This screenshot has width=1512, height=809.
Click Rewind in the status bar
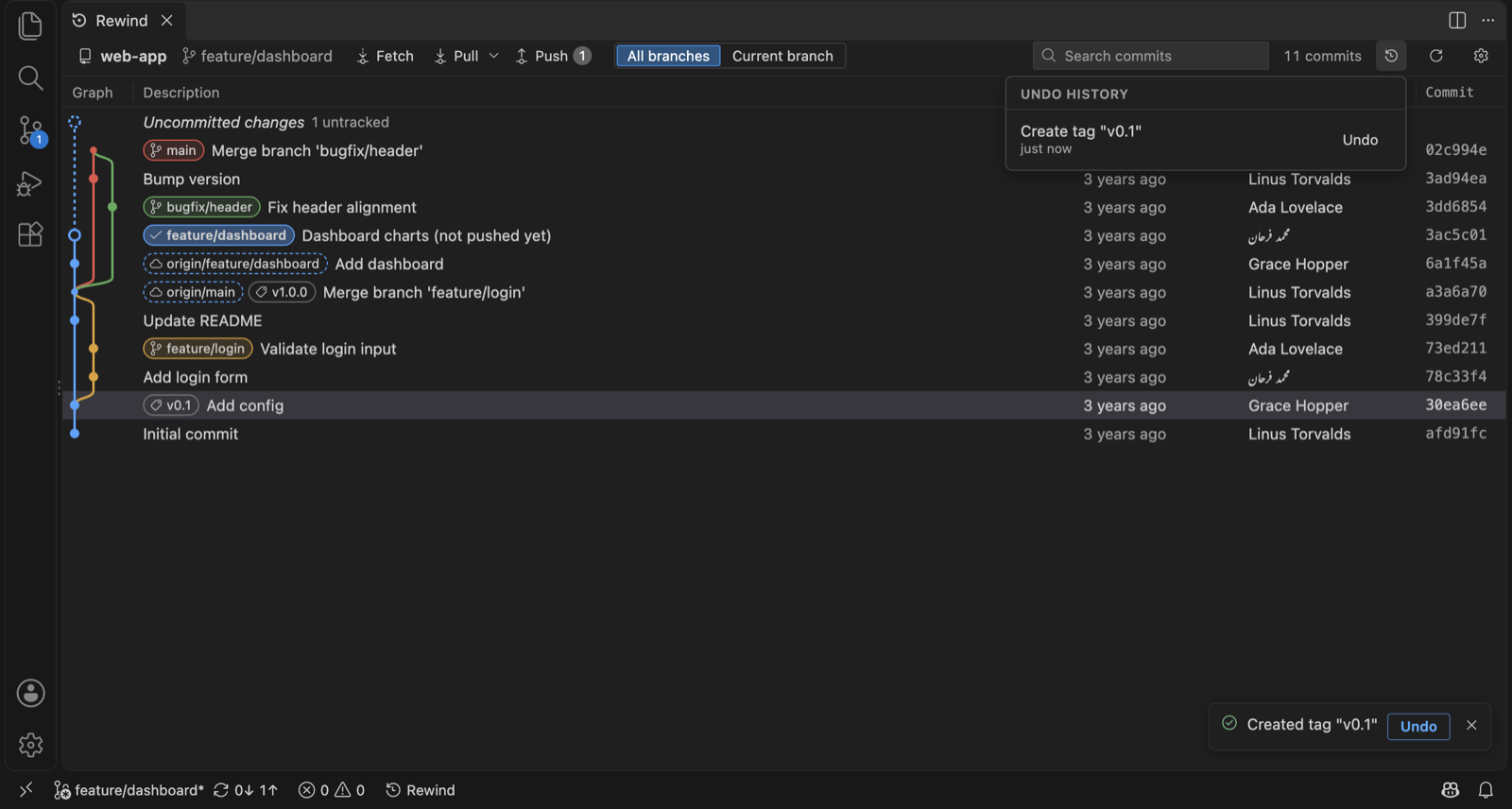pyautogui.click(x=421, y=790)
